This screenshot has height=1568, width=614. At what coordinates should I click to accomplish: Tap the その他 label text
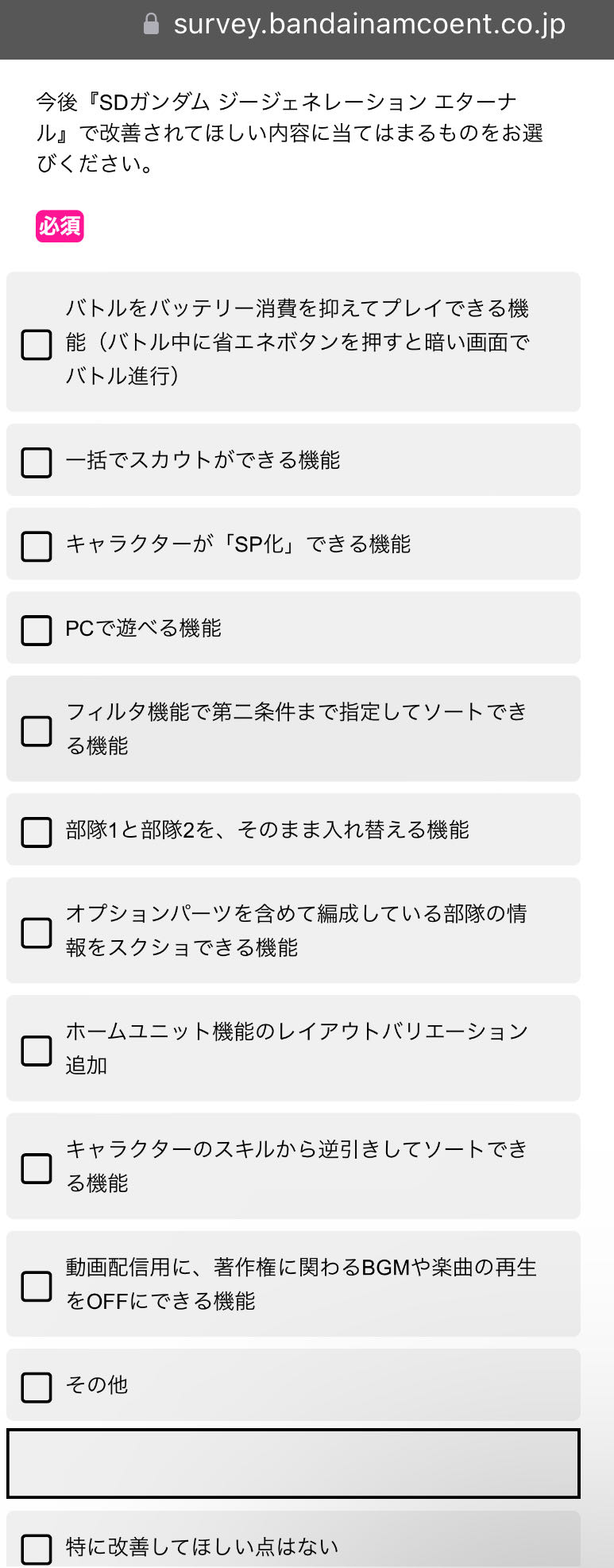(96, 1385)
